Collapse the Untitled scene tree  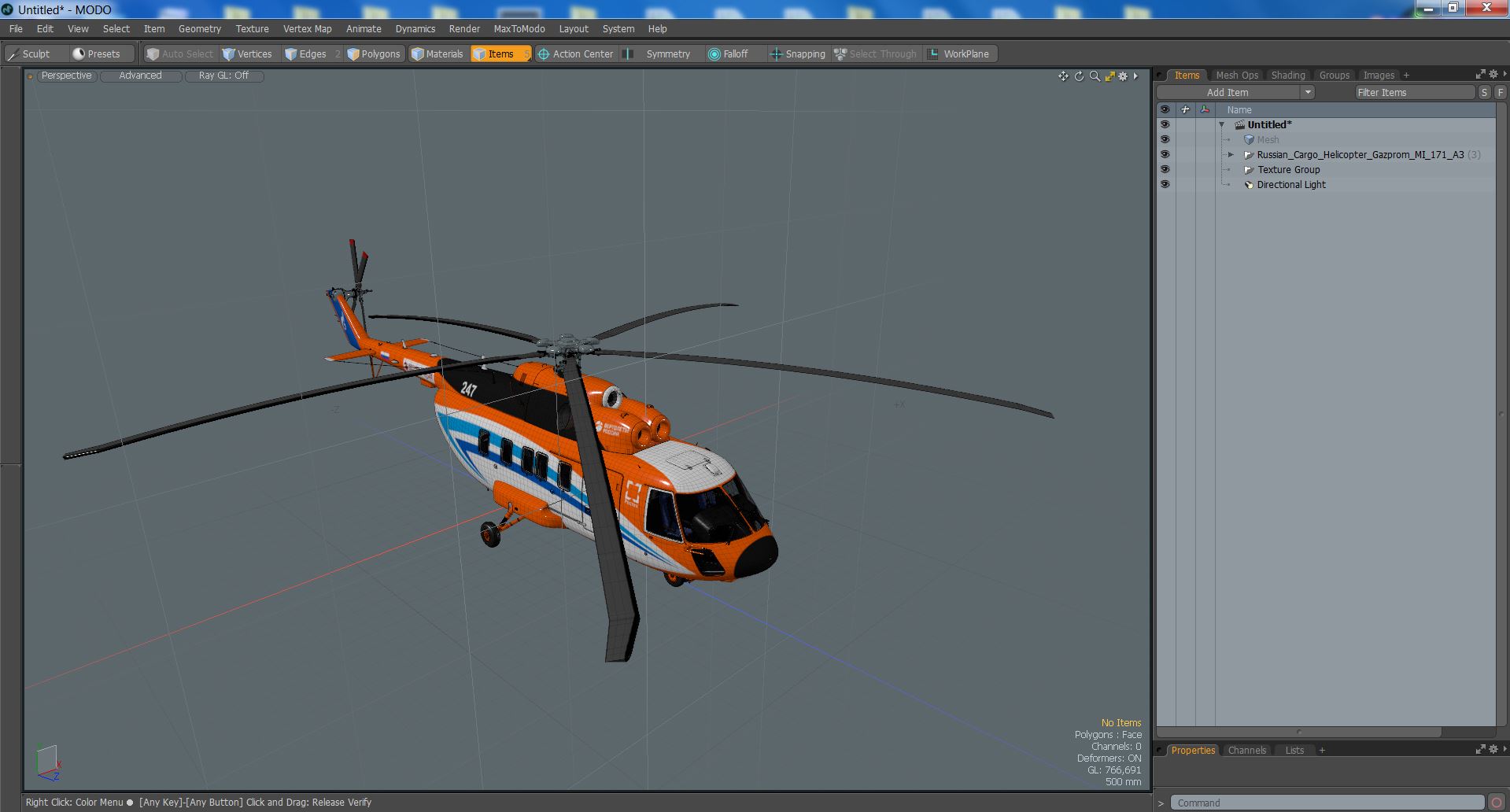point(1222,125)
